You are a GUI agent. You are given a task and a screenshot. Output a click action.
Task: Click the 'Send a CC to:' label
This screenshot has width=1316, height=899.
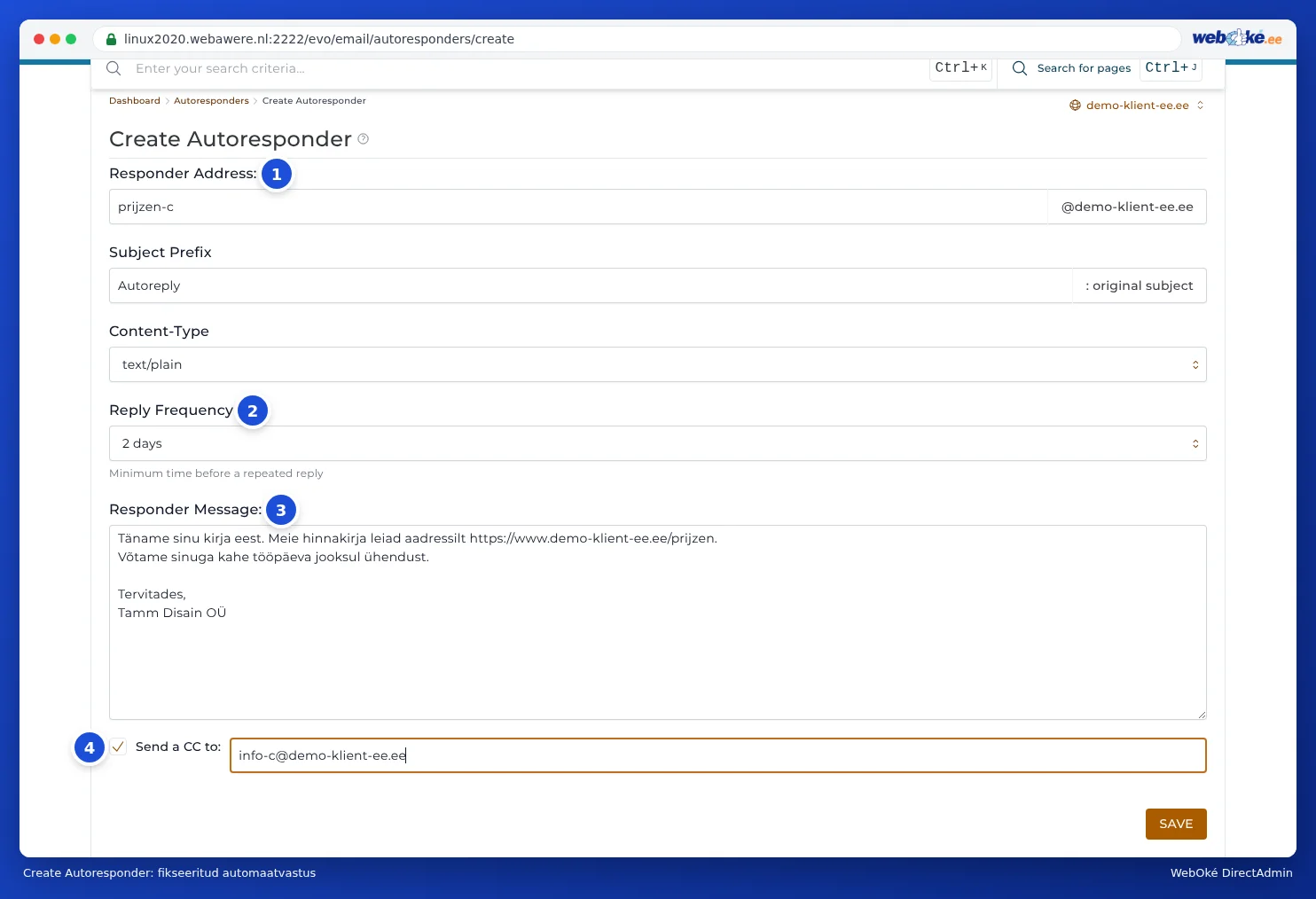click(x=178, y=747)
